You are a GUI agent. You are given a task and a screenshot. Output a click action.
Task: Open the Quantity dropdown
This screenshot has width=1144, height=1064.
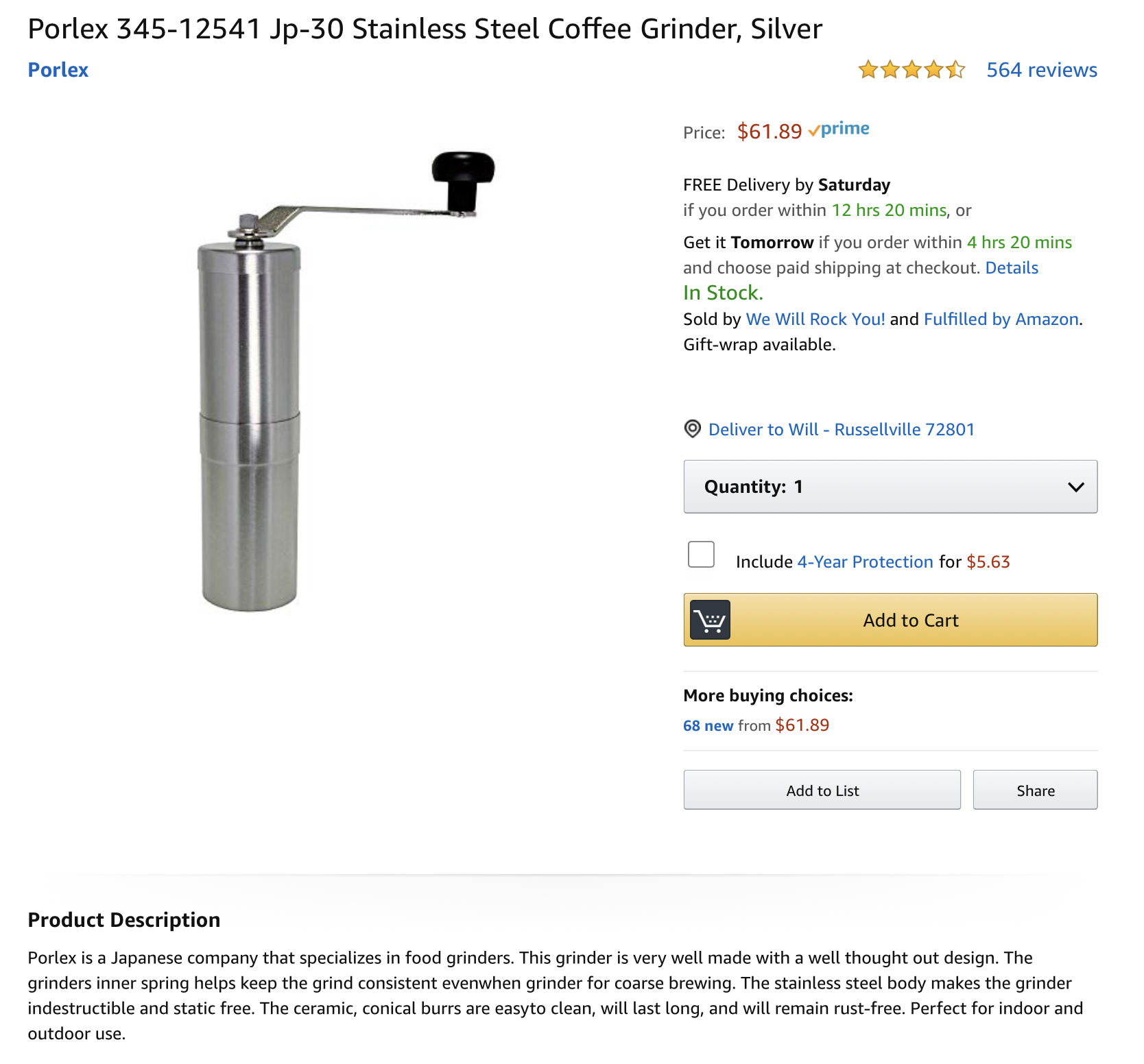(x=890, y=487)
